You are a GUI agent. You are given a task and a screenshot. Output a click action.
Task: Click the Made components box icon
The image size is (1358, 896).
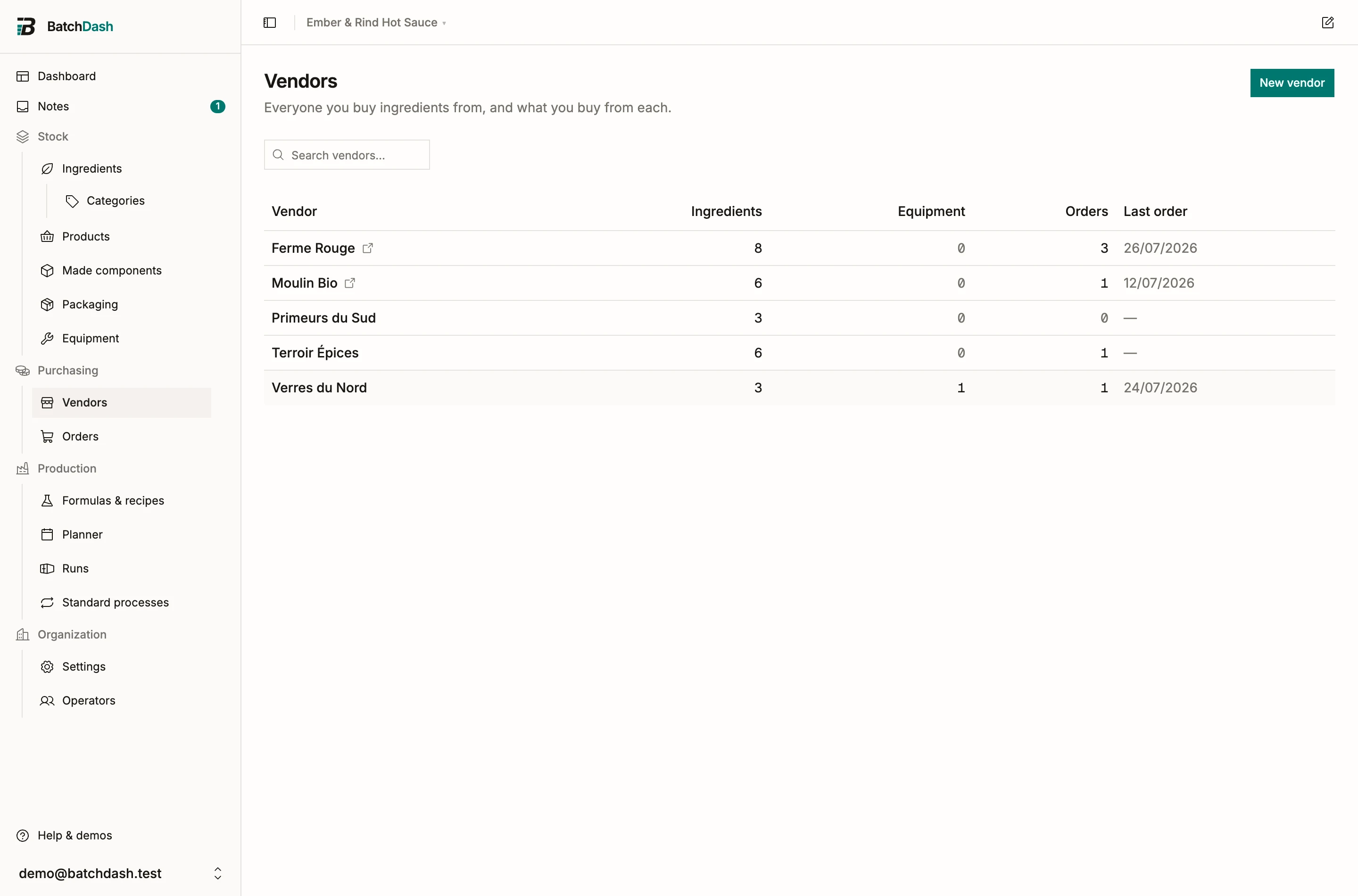tap(48, 271)
